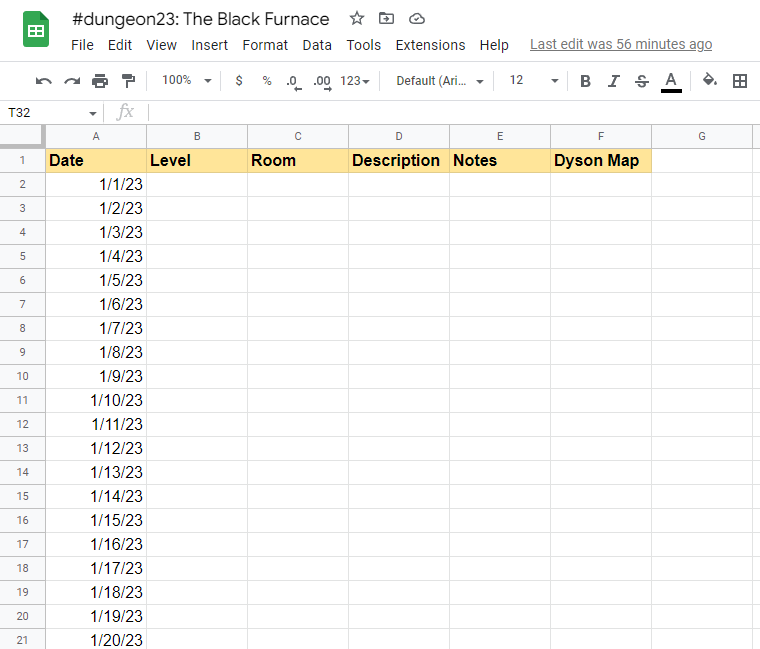Open the text color picker
The height and width of the screenshot is (649, 760).
pos(671,81)
